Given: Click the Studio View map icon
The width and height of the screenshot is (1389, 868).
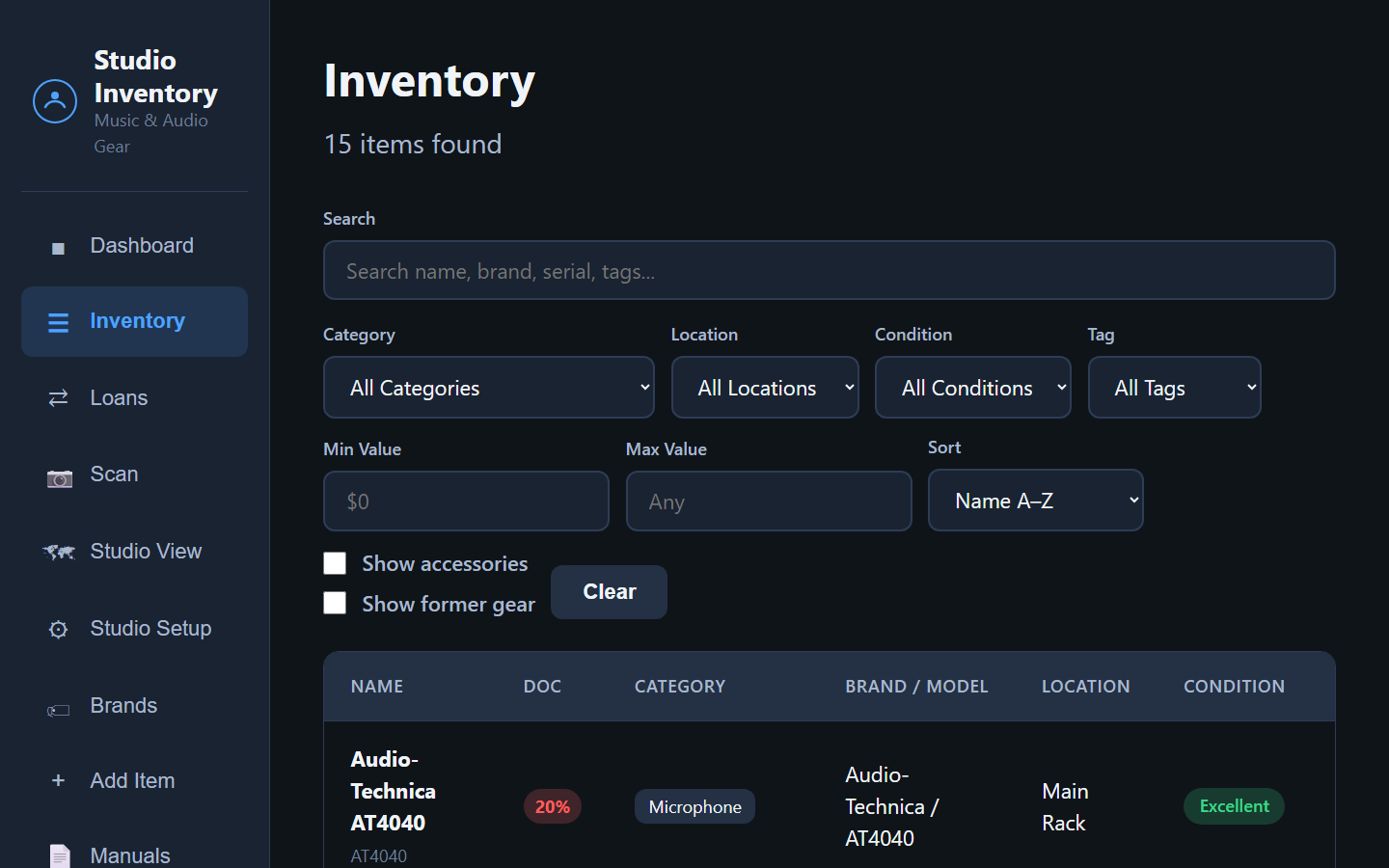Looking at the screenshot, I should tap(59, 553).
